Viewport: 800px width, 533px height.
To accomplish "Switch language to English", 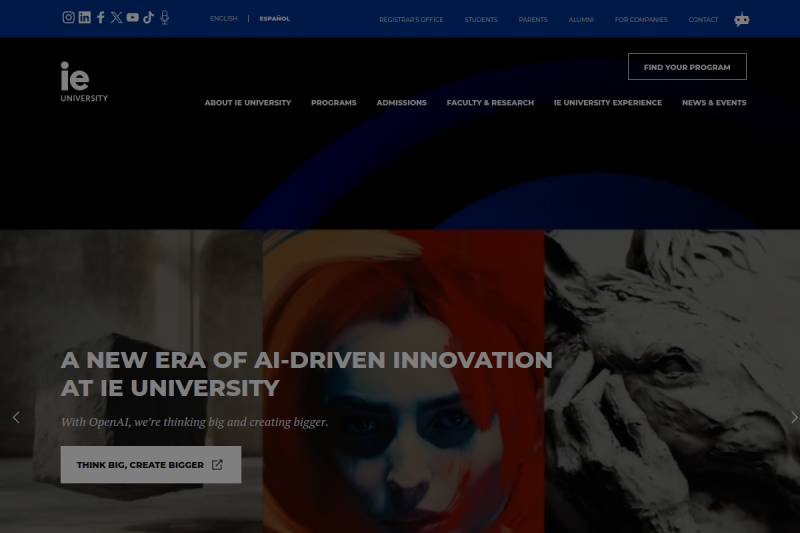I will pyautogui.click(x=223, y=18).
